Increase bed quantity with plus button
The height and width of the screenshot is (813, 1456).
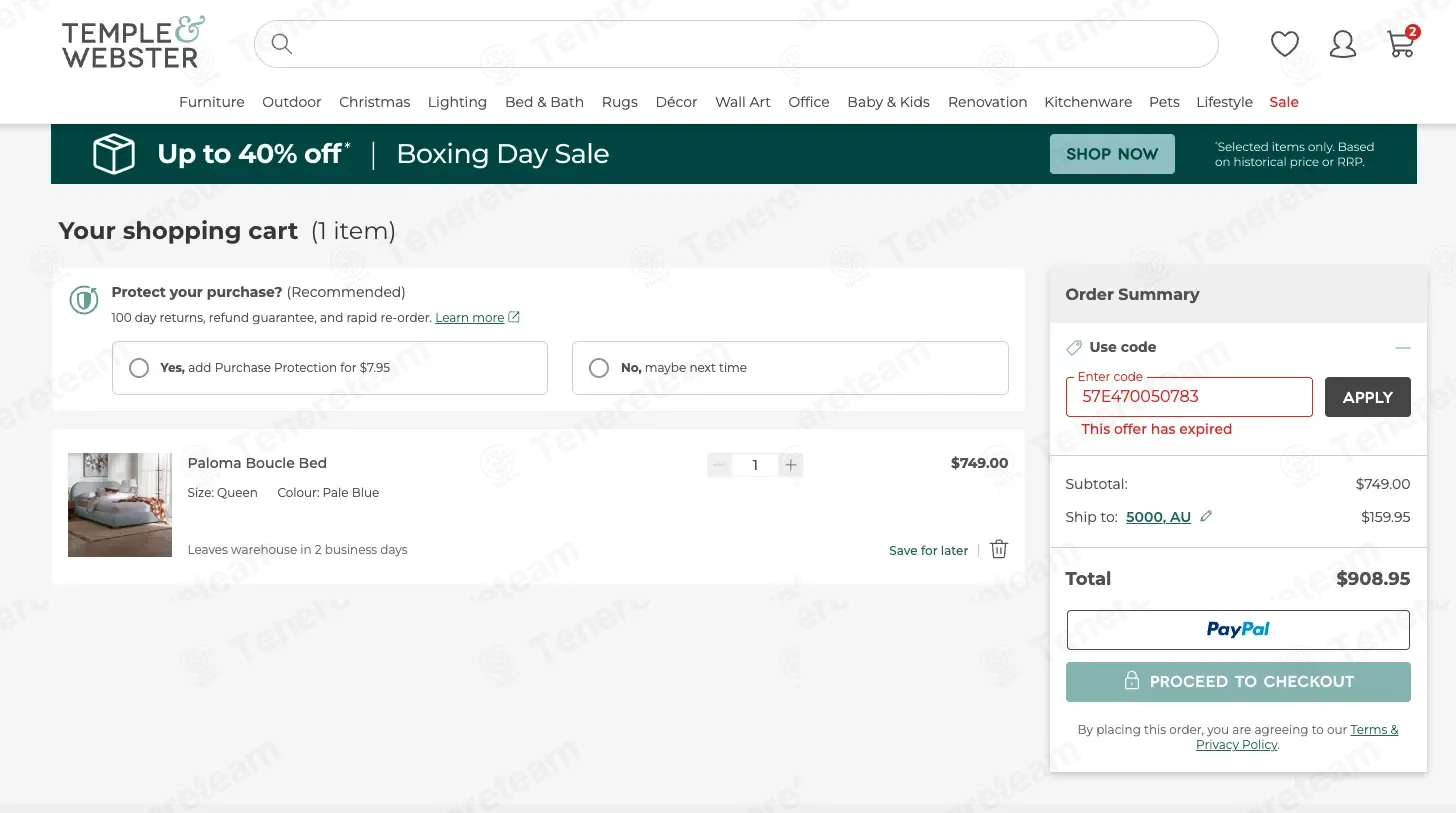(x=791, y=464)
